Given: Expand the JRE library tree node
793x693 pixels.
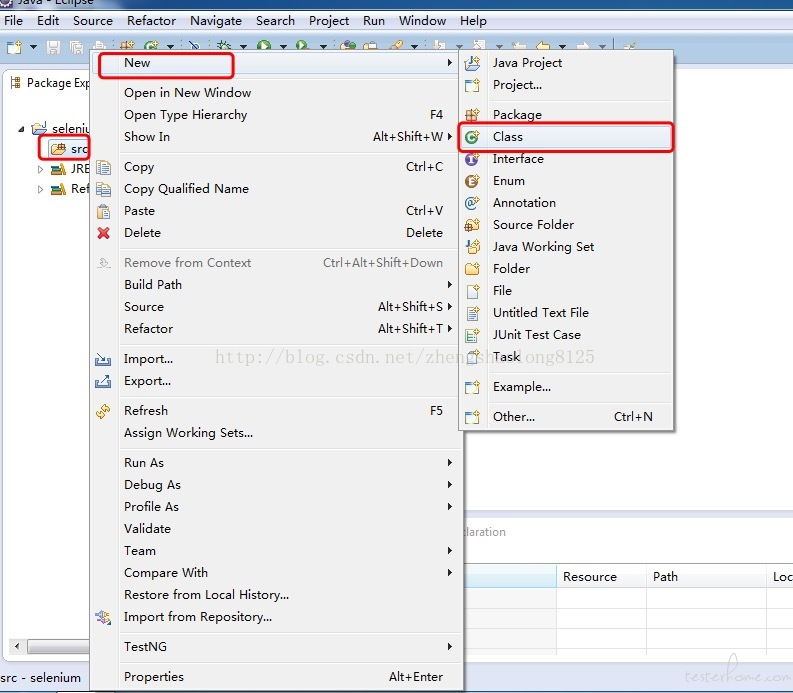Looking at the screenshot, I should [x=40, y=169].
